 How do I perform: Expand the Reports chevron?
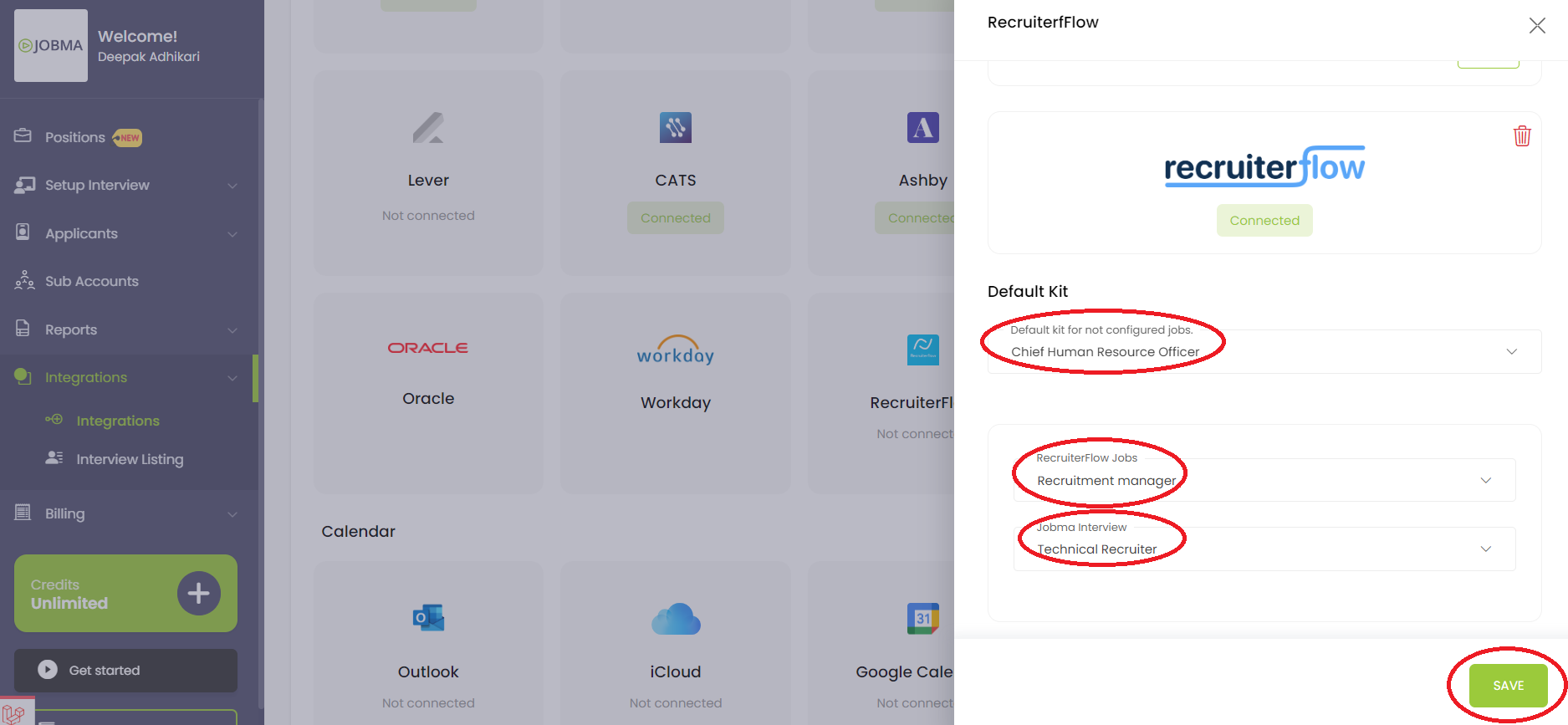(232, 330)
